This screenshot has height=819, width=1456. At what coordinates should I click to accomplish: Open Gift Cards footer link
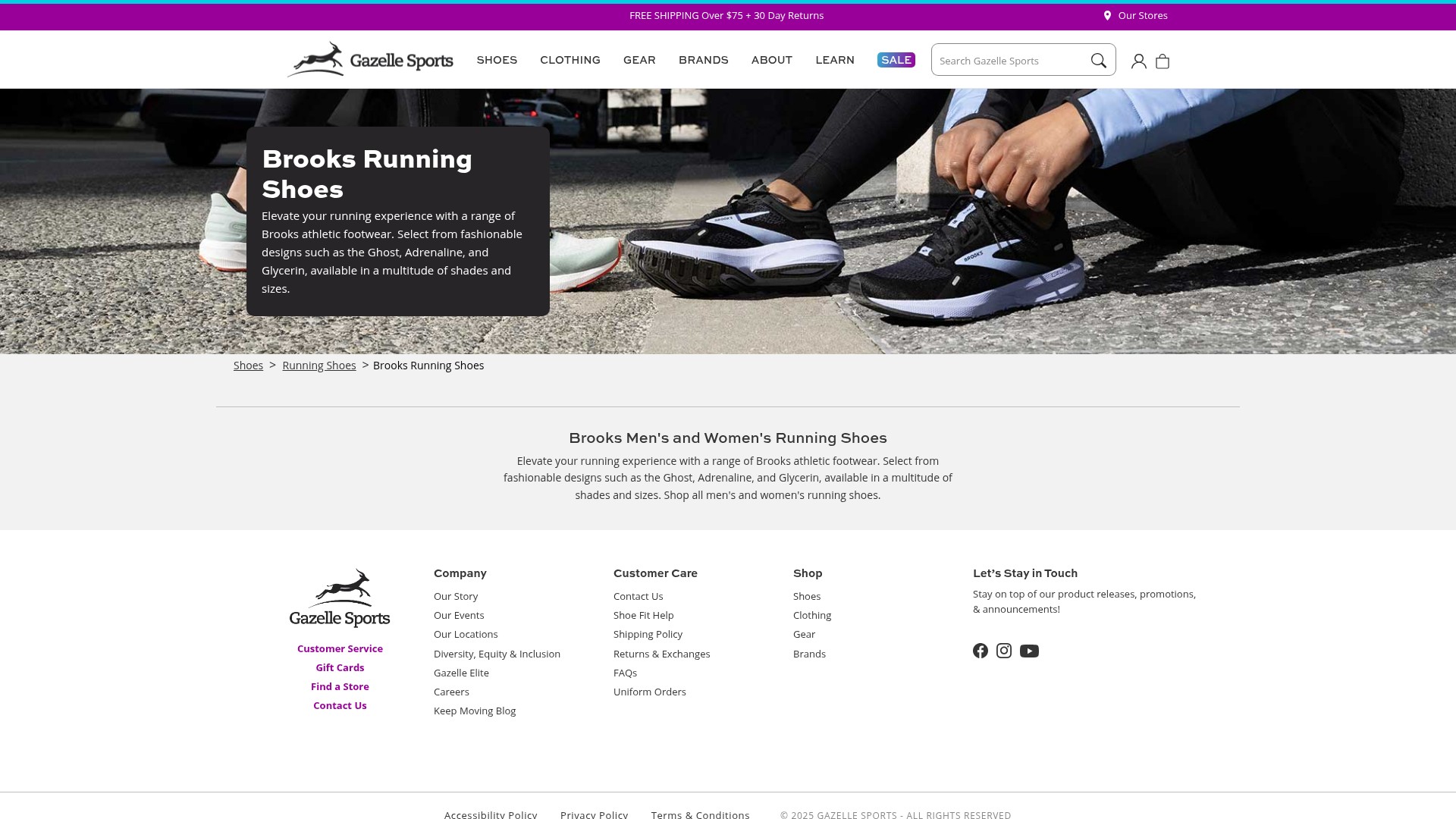coord(340,667)
